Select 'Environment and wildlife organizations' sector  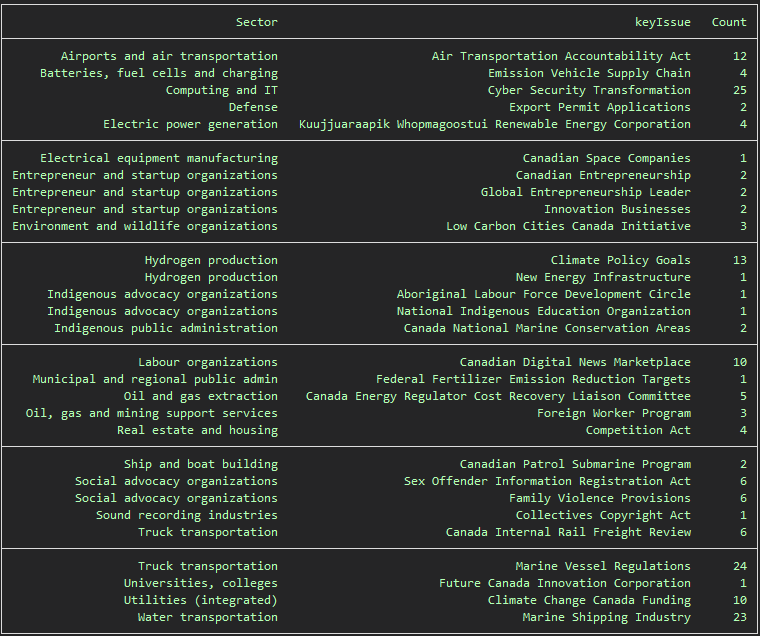tap(145, 226)
